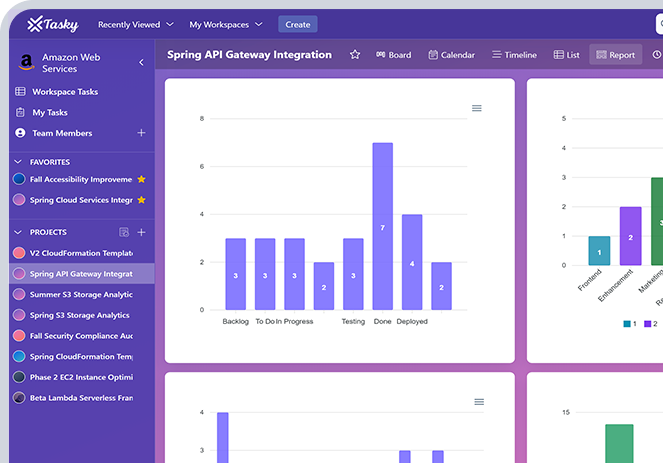Collapse the Projects section

point(17,232)
